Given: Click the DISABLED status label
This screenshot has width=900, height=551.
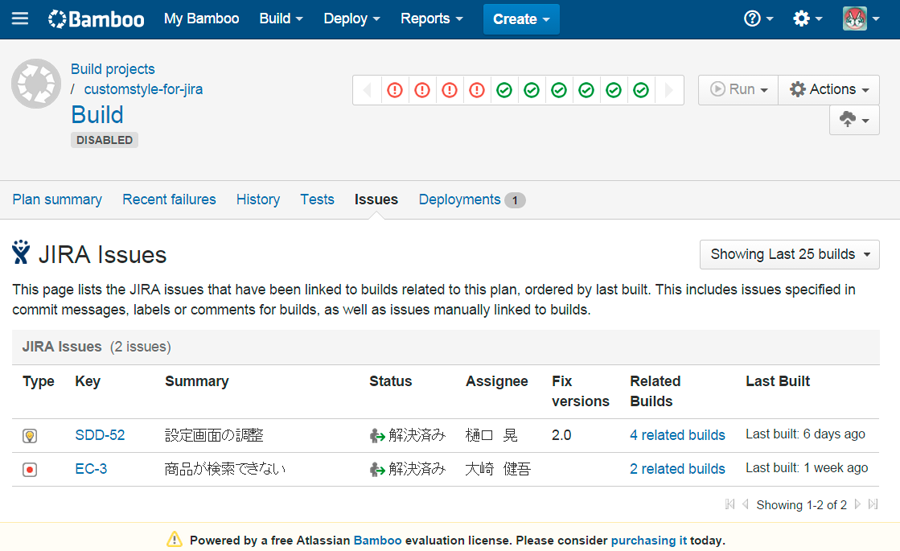Looking at the screenshot, I should tap(104, 140).
